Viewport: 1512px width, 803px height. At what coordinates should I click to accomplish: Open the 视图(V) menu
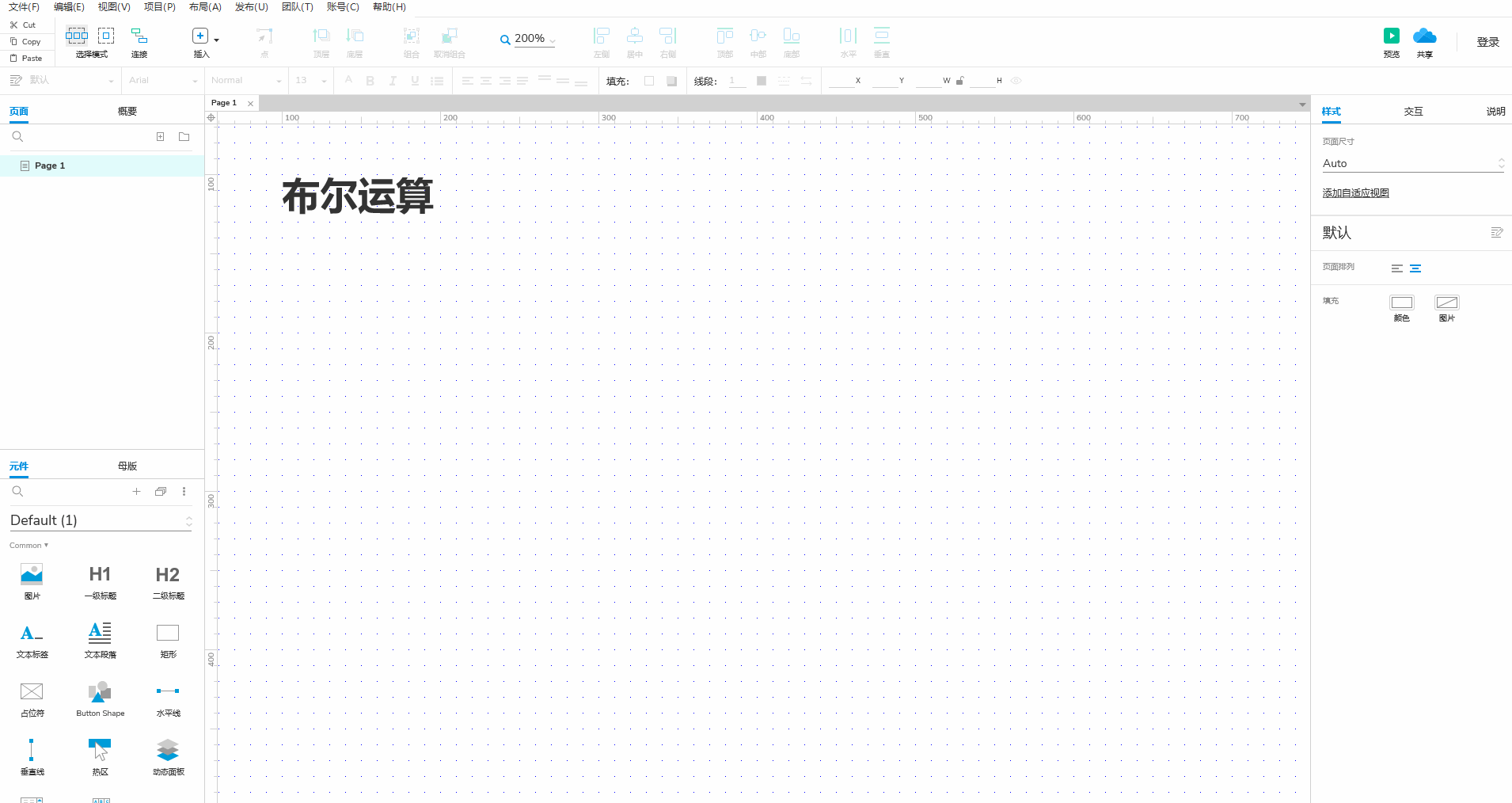point(114,7)
